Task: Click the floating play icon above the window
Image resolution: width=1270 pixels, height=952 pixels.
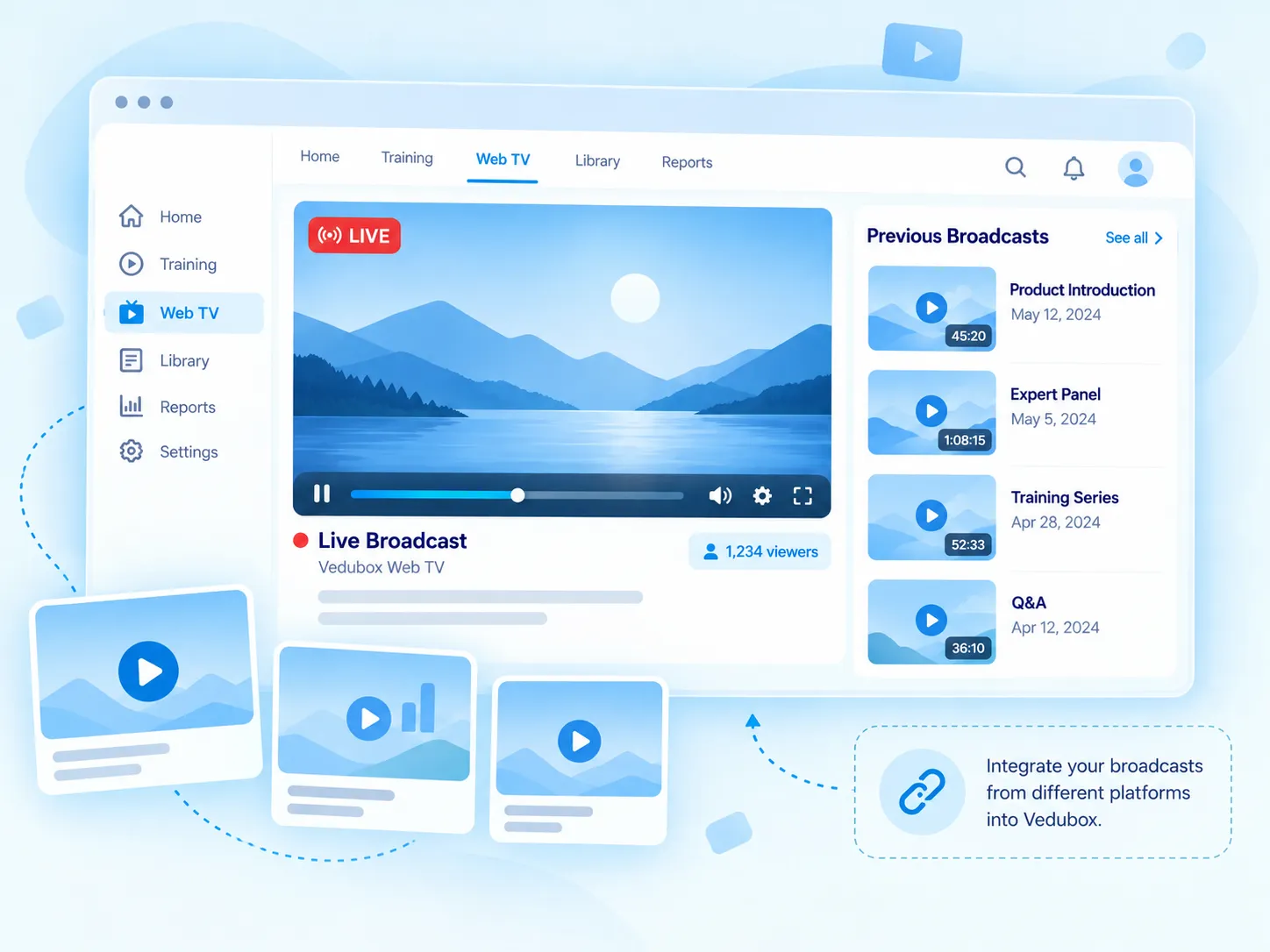Action: coord(922,52)
